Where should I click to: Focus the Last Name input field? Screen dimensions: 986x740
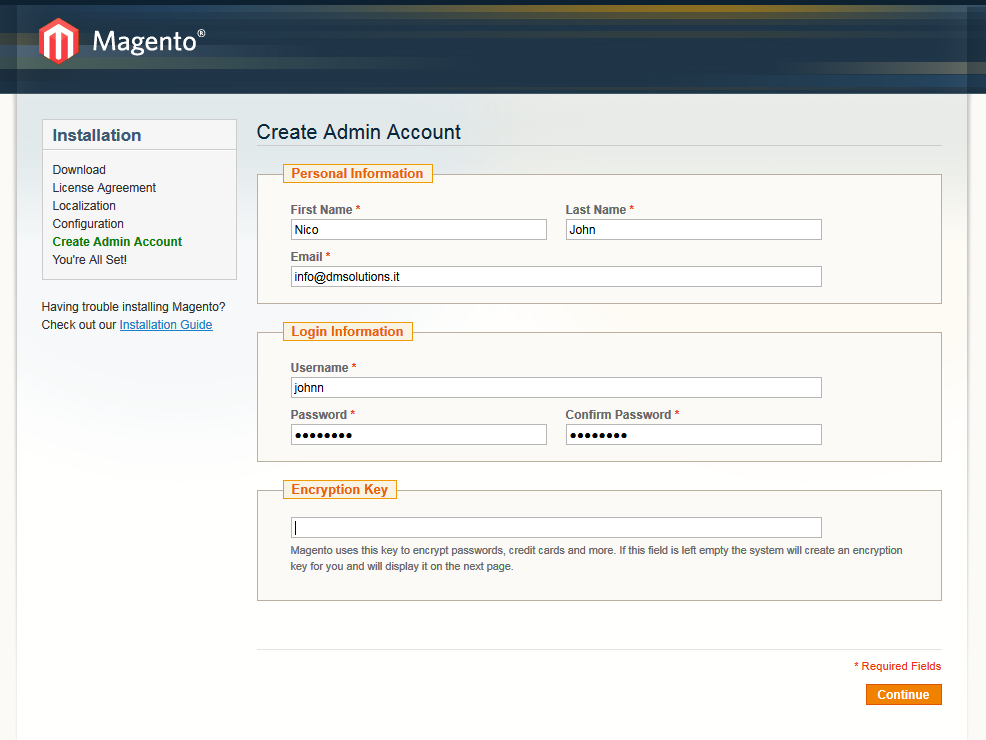(x=694, y=229)
